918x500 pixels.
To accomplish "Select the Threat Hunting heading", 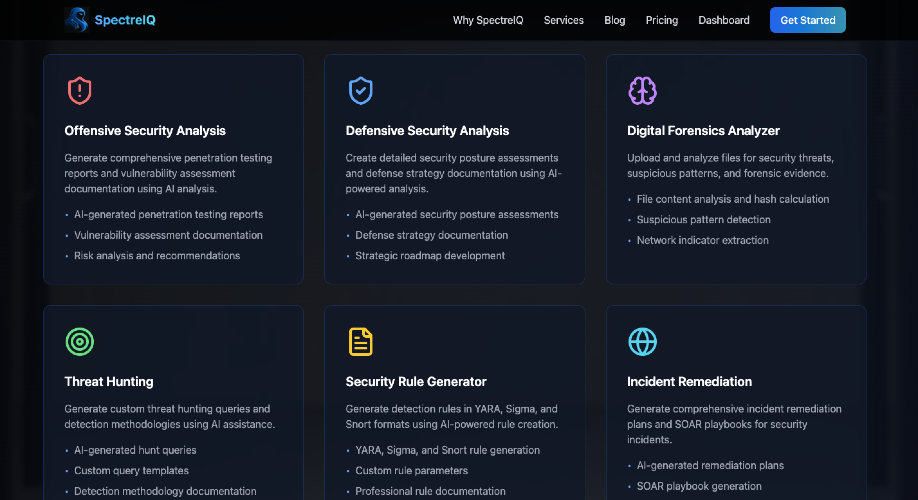I will 109,382.
